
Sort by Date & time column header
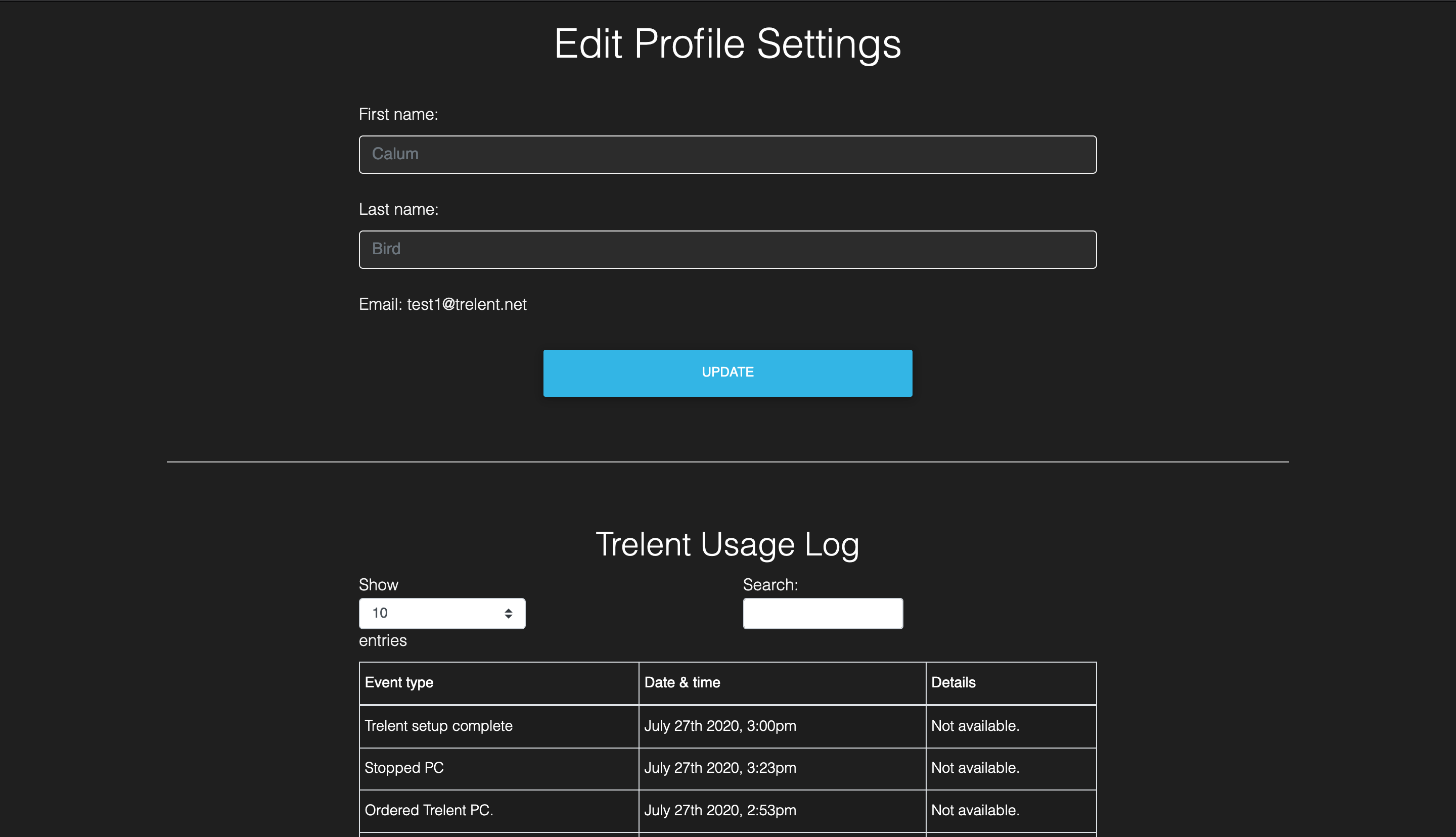782,683
